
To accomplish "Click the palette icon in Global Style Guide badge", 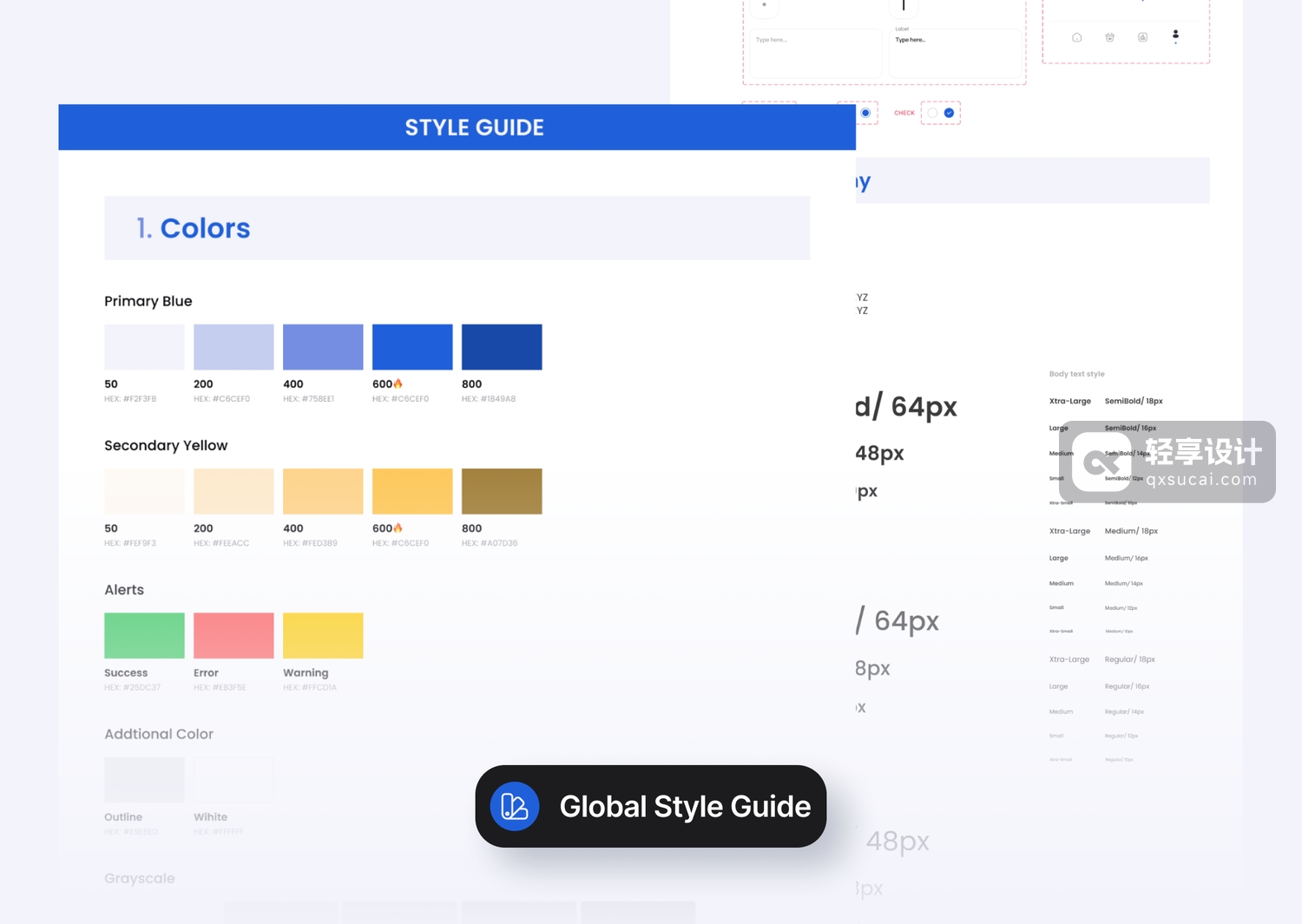I will point(515,806).
